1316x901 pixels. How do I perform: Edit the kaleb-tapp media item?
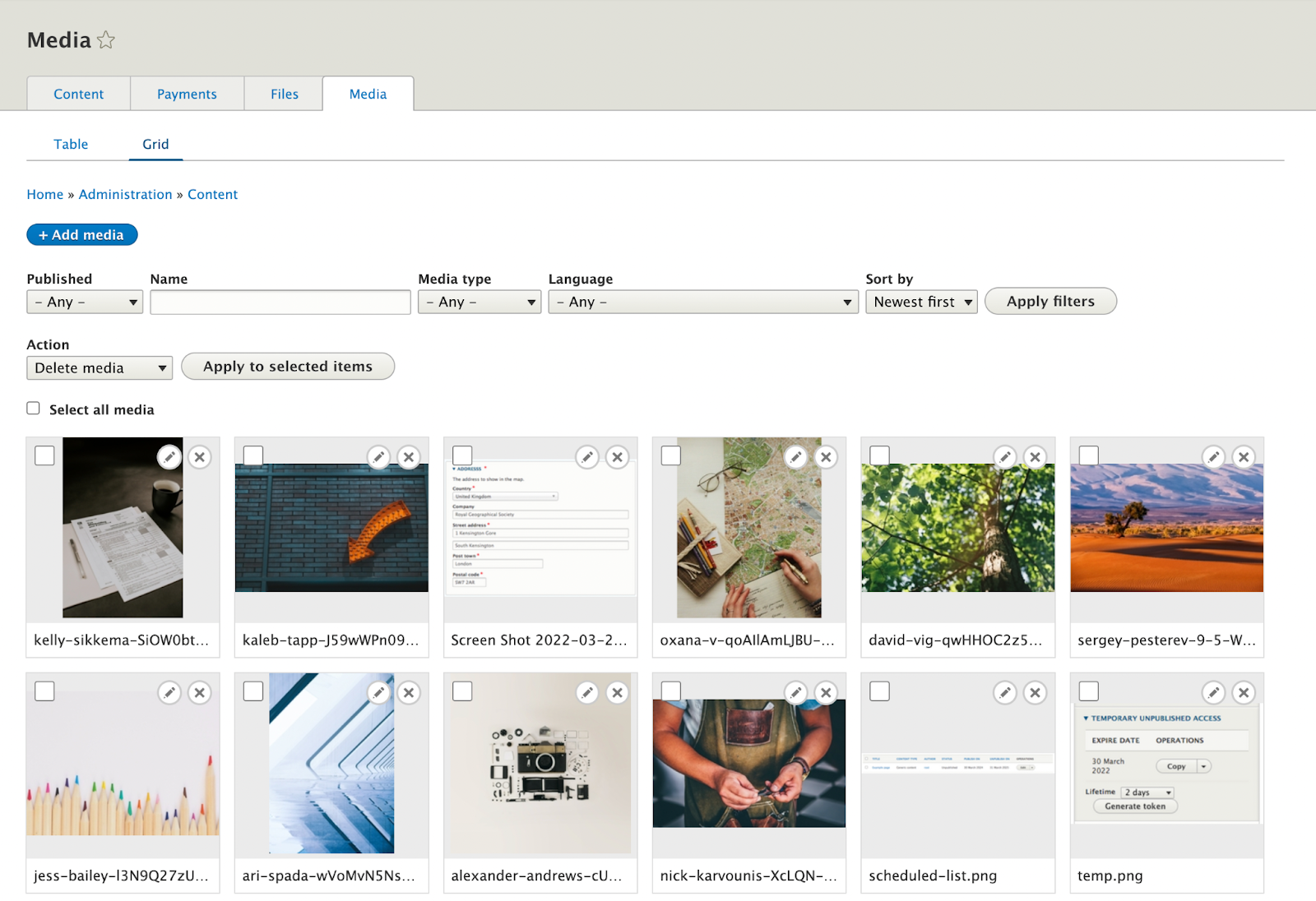pos(378,457)
